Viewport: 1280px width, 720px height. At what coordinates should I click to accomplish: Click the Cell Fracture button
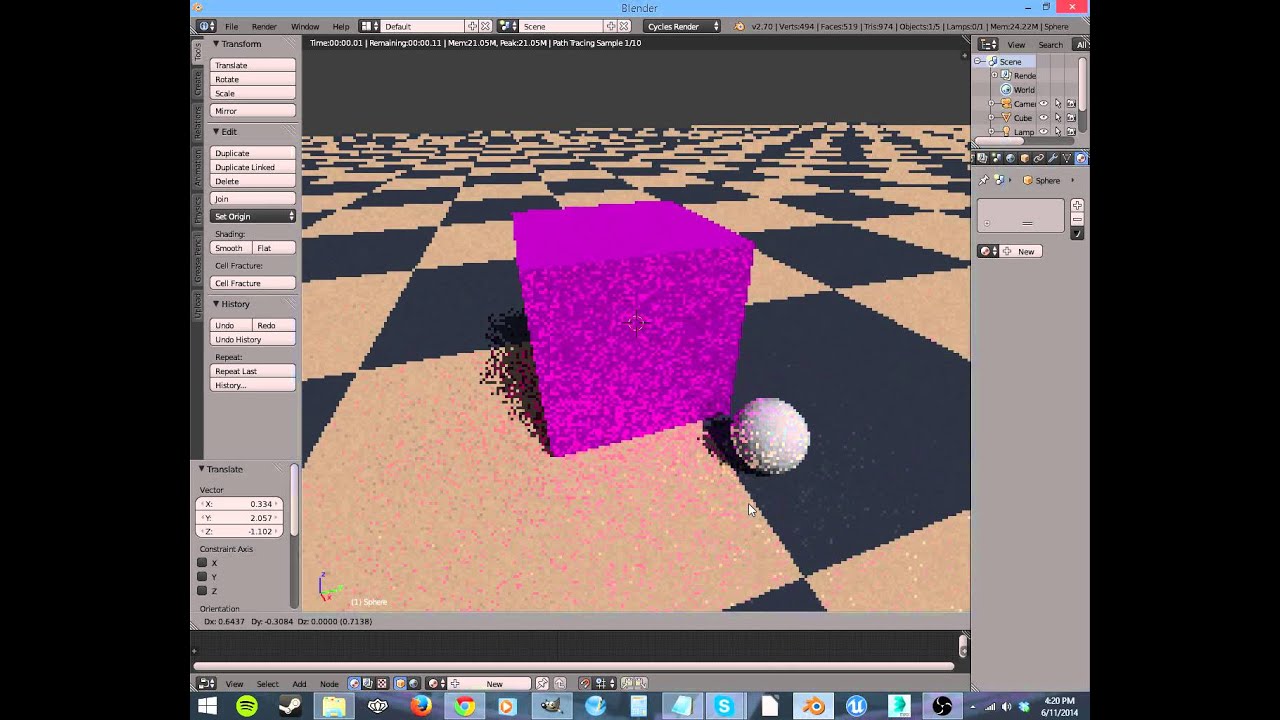253,283
